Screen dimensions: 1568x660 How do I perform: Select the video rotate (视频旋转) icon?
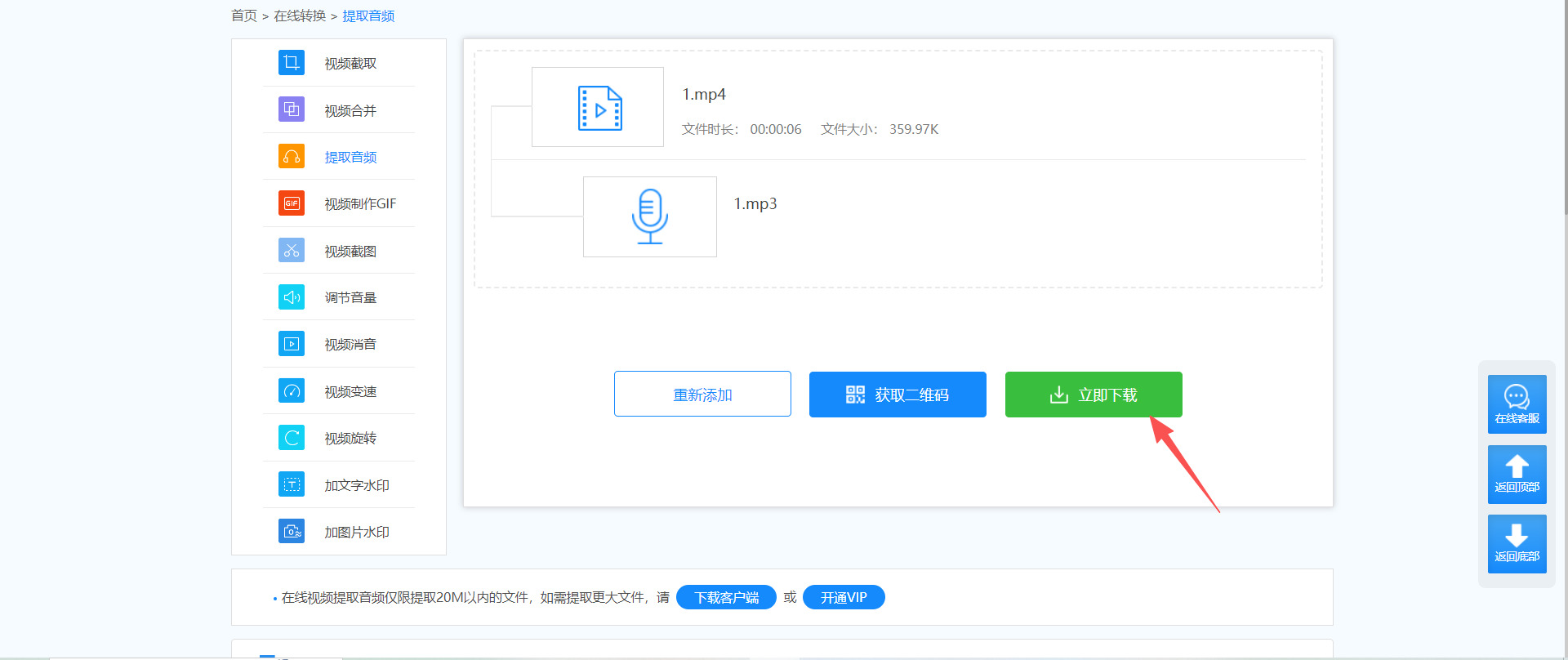292,438
